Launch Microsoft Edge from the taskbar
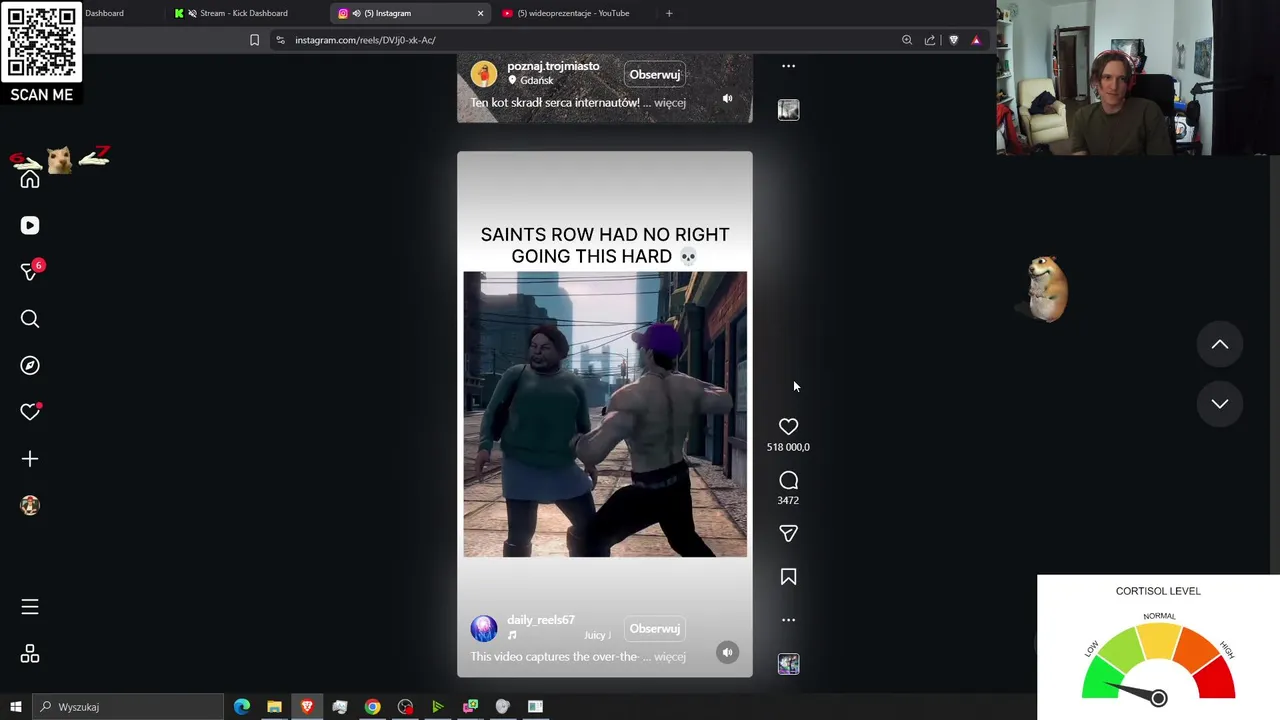Screen dimensions: 1280x720 point(242,707)
